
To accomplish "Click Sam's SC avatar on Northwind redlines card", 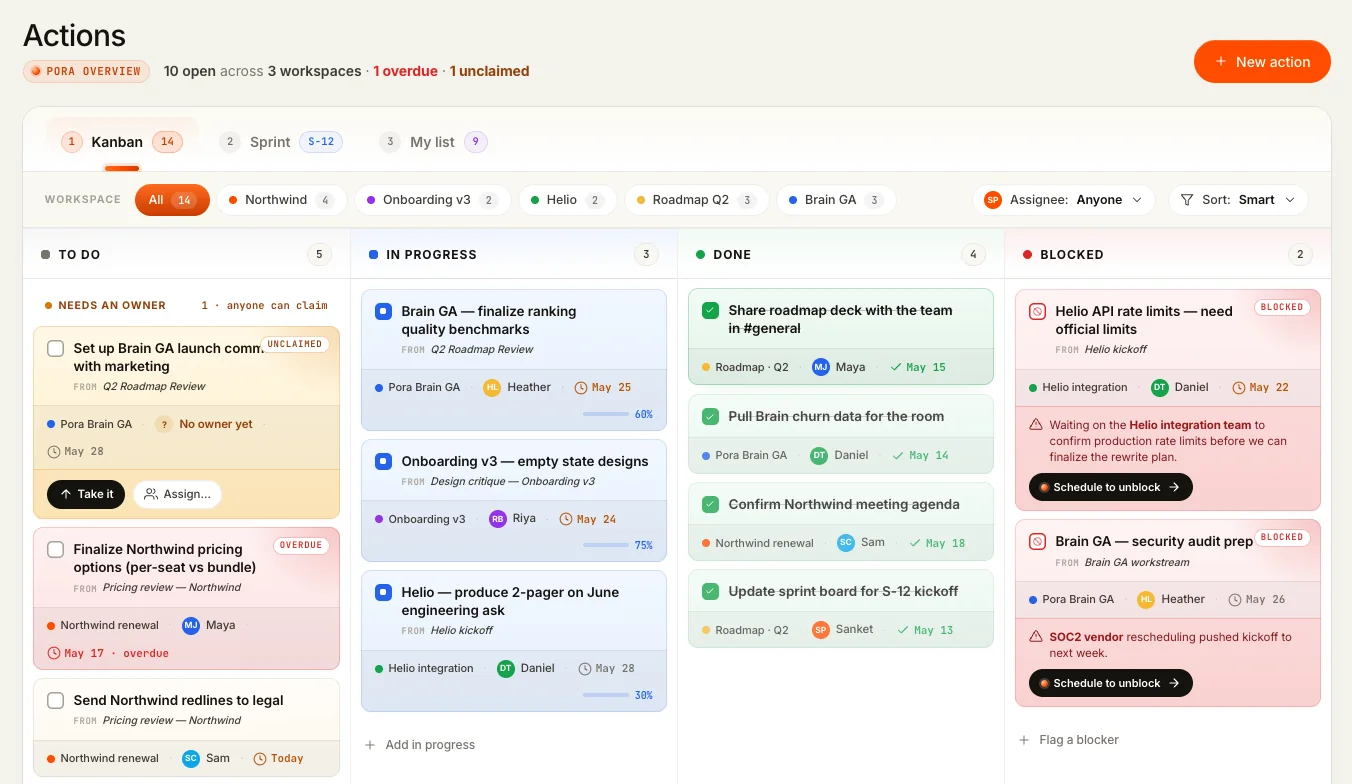I will coord(191,758).
